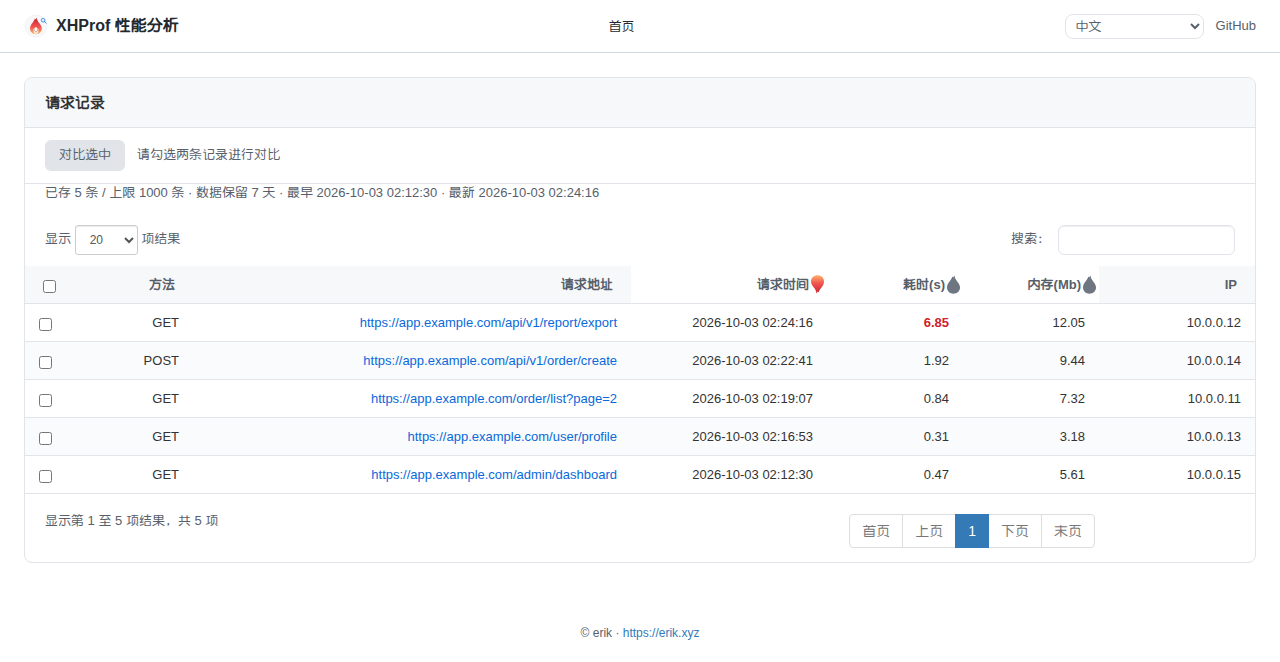Open the admin/dashboard request link

click(x=494, y=475)
